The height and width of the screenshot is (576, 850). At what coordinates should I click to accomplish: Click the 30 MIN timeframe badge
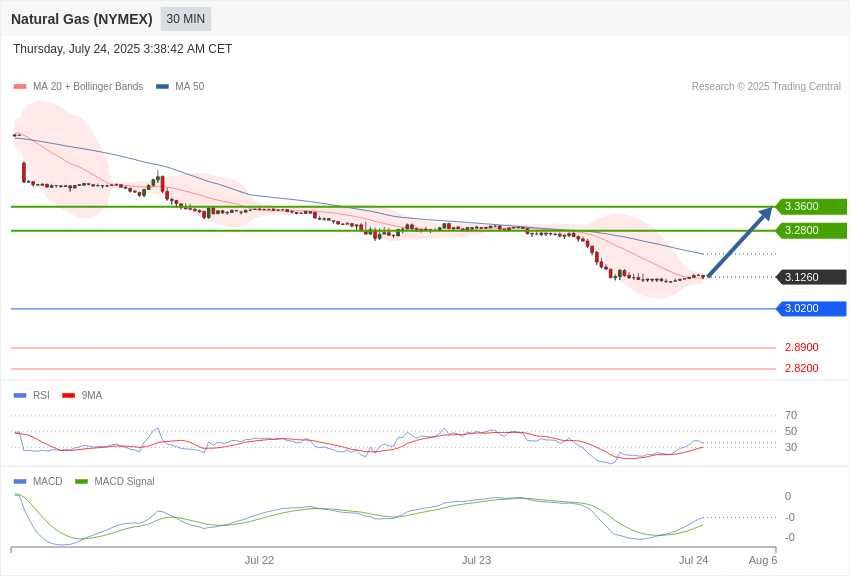185,19
